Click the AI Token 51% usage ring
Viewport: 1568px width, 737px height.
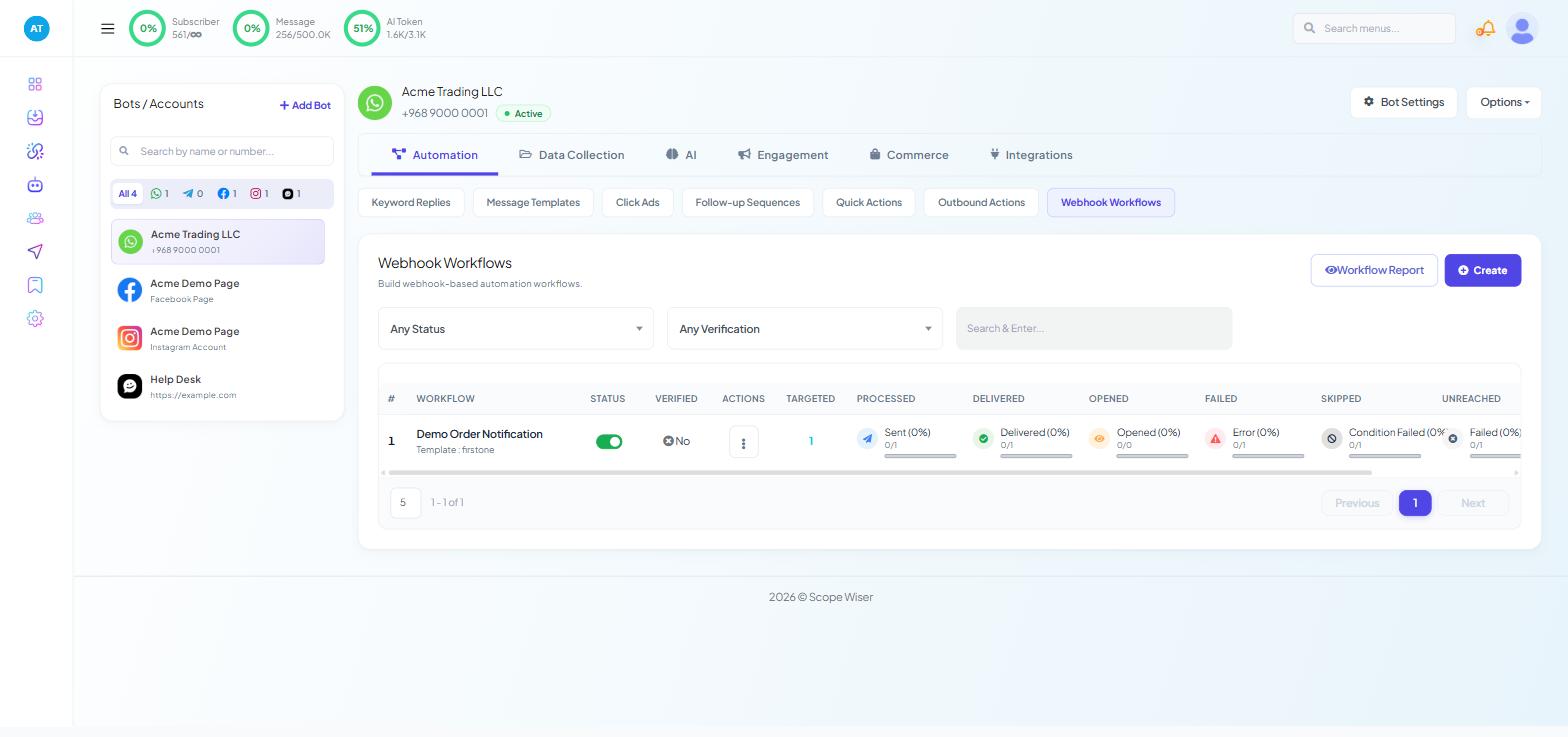(363, 28)
